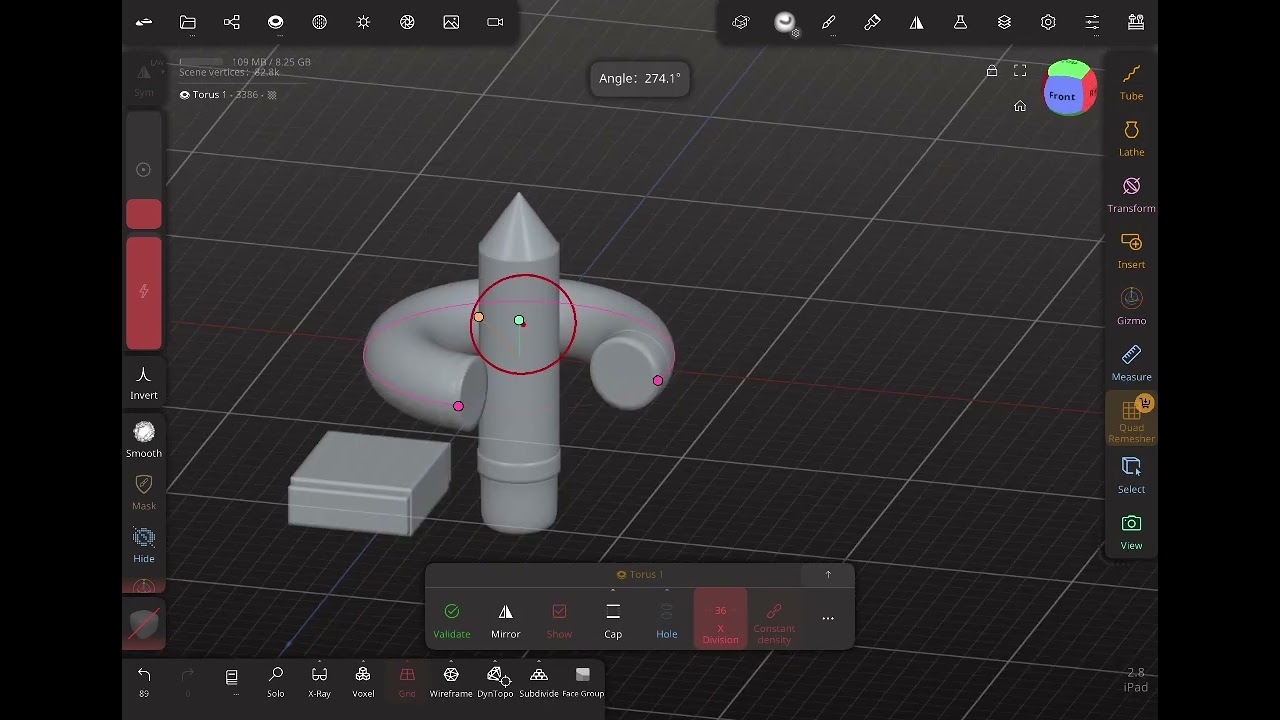This screenshot has width=1280, height=720.
Task: Open the pen Stroke menu
Action: (829, 22)
